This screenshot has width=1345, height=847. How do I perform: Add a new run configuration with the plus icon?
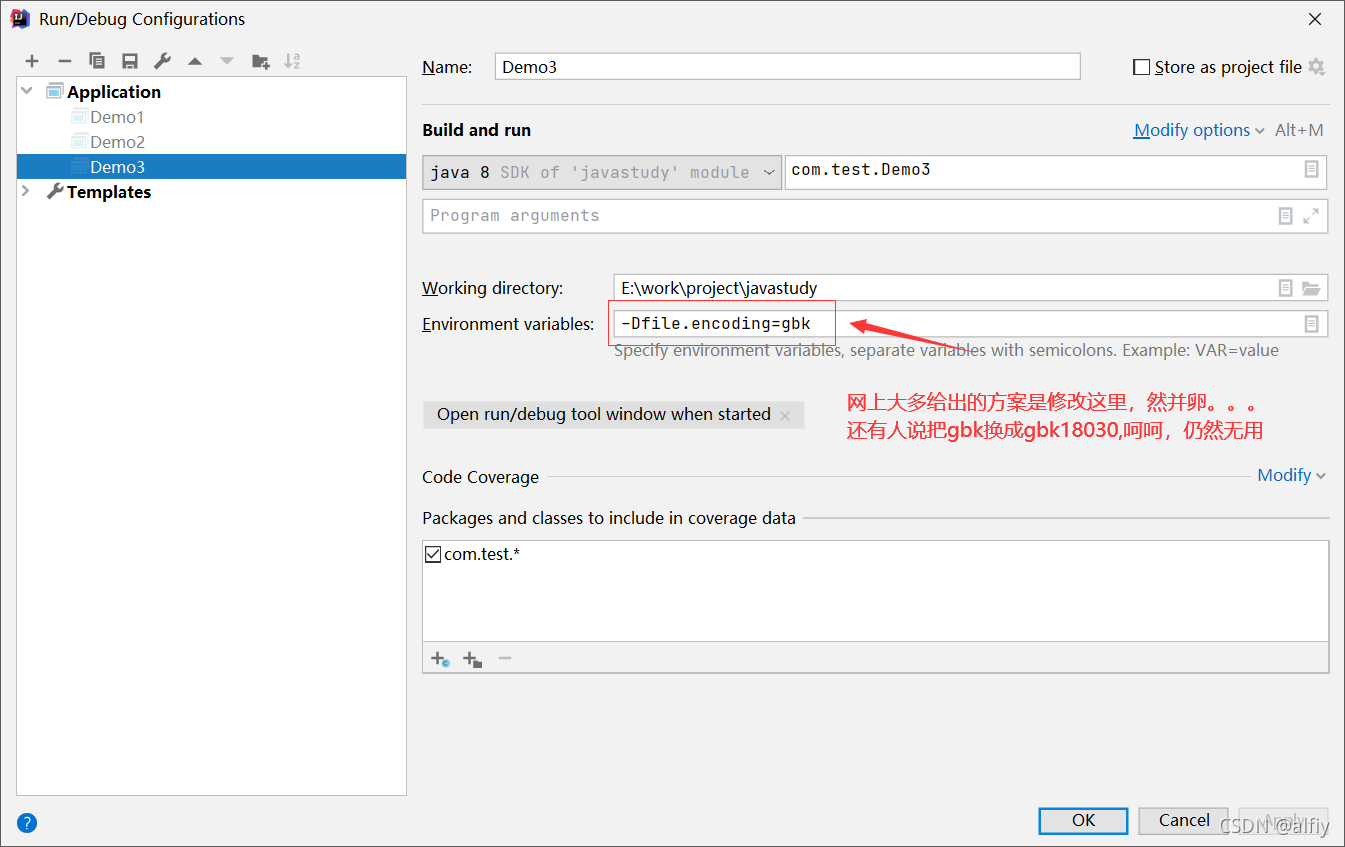pyautogui.click(x=32, y=60)
